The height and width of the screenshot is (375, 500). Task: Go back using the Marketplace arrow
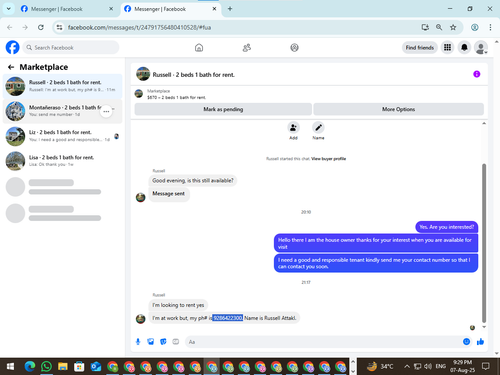coord(11,67)
